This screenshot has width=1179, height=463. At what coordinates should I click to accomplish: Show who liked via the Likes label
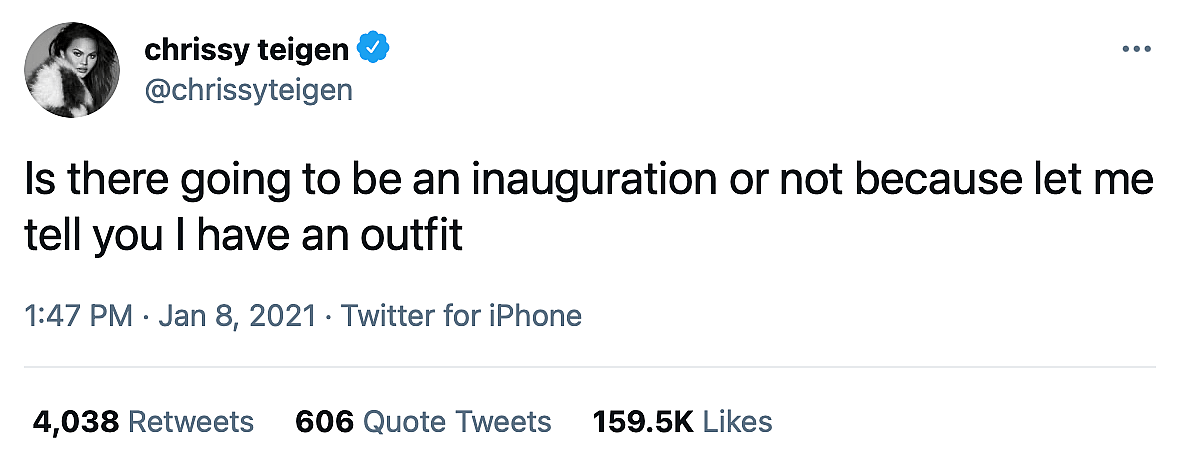(738, 421)
